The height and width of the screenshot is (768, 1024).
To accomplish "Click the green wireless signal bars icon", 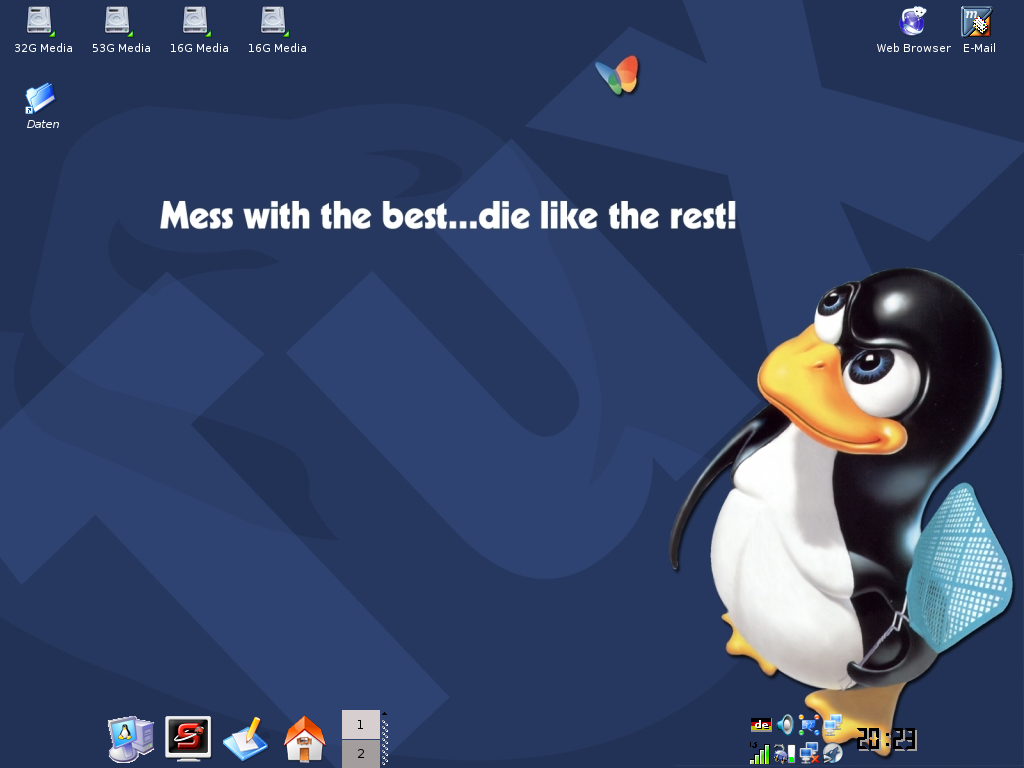I will click(760, 754).
